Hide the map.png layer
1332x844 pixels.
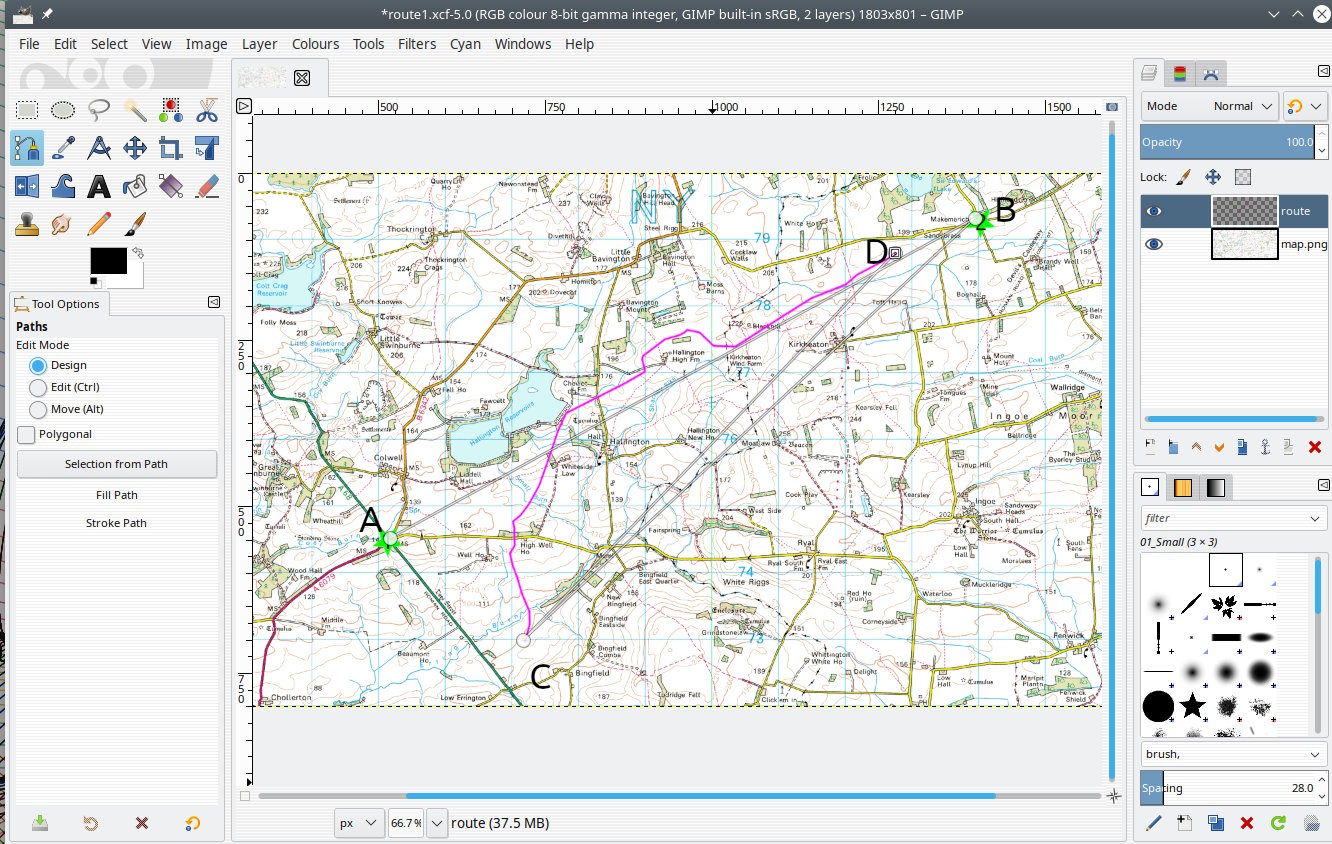[x=1154, y=243]
